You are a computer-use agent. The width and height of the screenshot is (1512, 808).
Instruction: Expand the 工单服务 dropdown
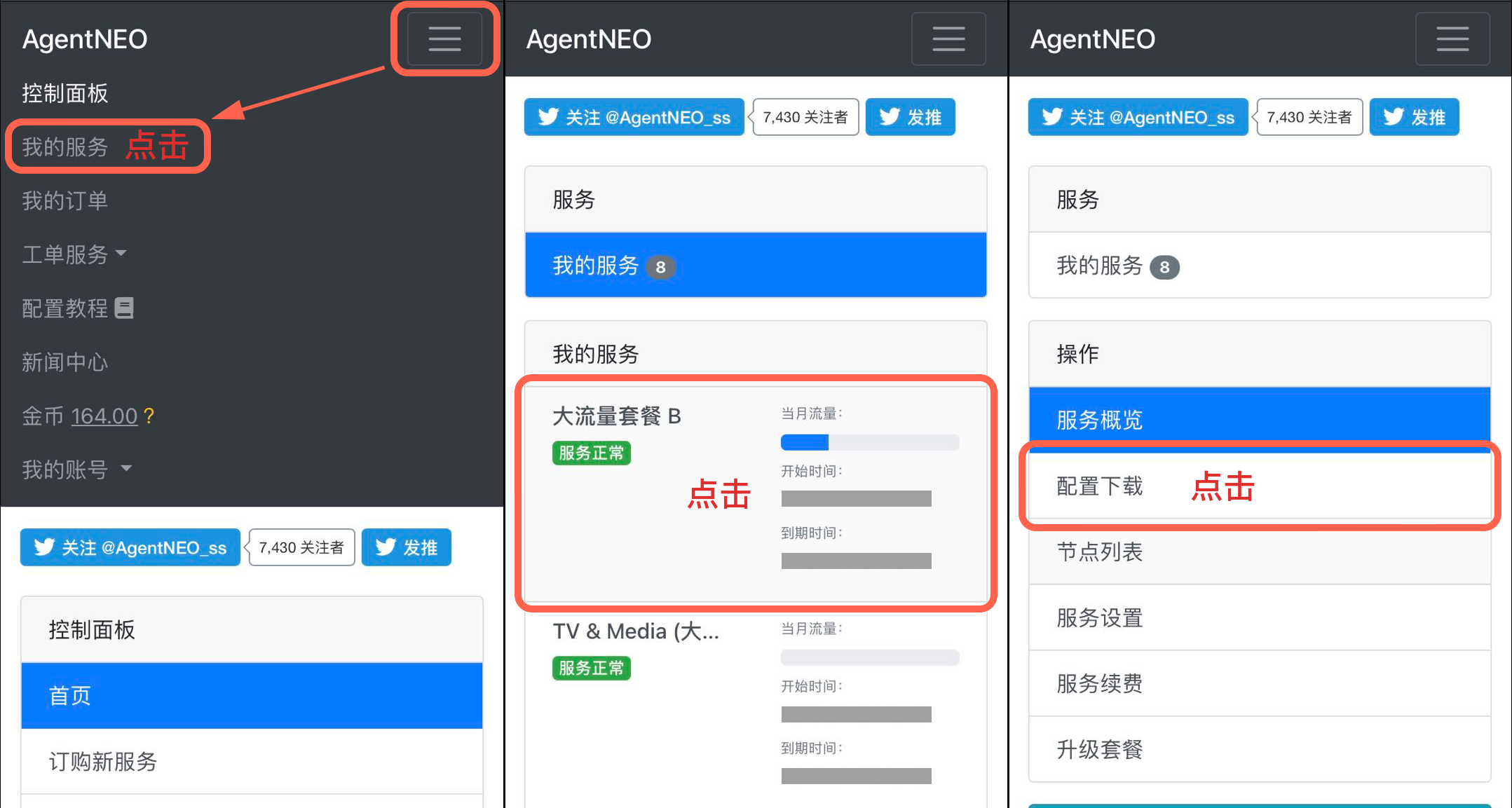coord(74,254)
